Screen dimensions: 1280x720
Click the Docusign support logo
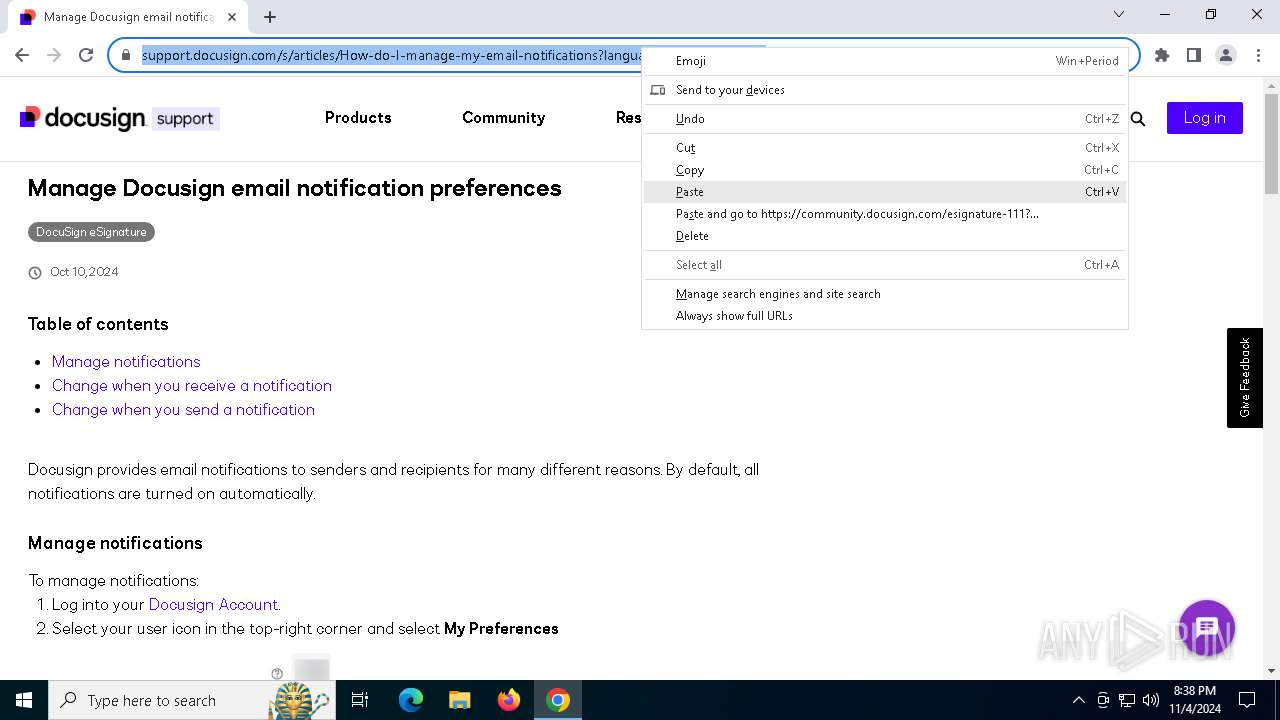(x=119, y=118)
